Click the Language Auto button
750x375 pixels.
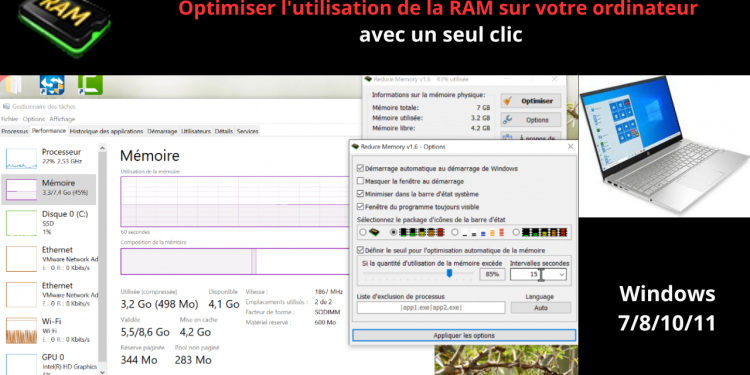[540, 308]
